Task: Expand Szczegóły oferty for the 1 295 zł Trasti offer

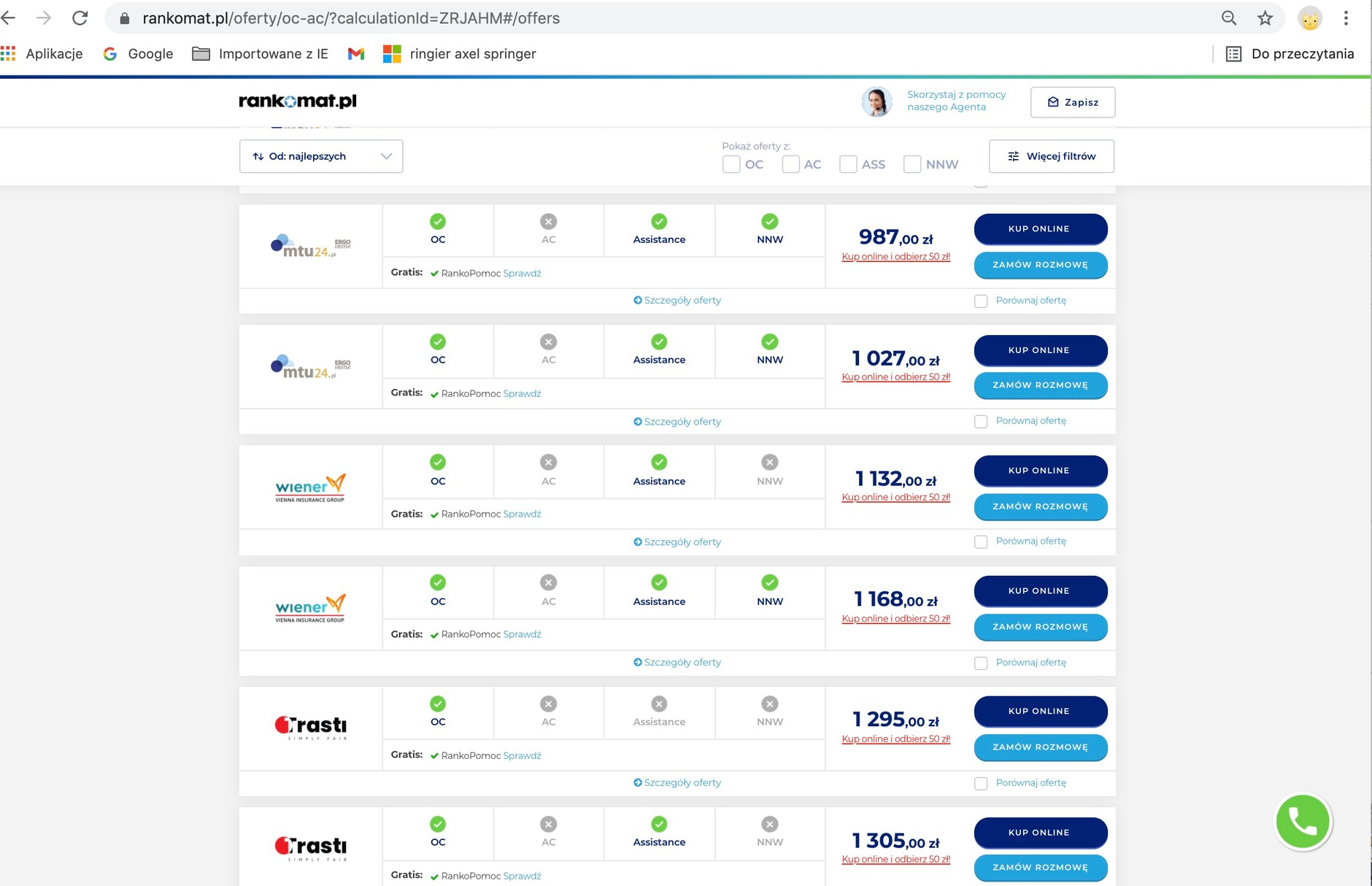Action: (677, 782)
